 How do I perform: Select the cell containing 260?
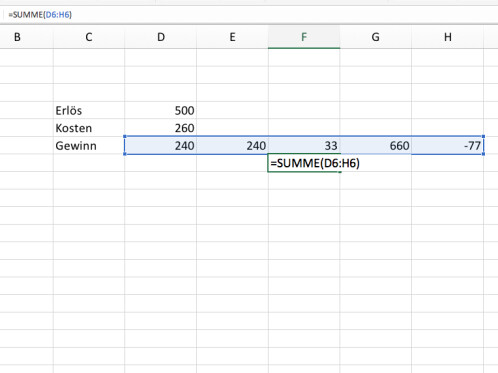pos(161,128)
